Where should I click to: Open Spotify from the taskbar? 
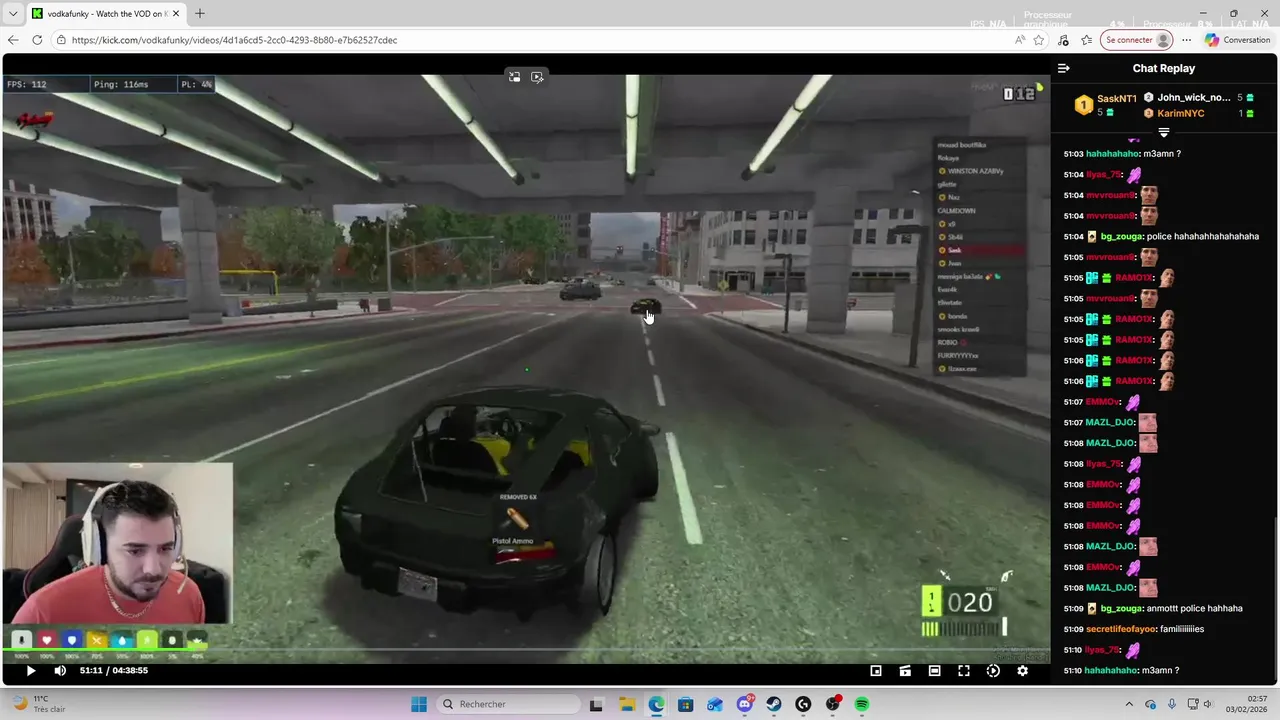pos(862,704)
